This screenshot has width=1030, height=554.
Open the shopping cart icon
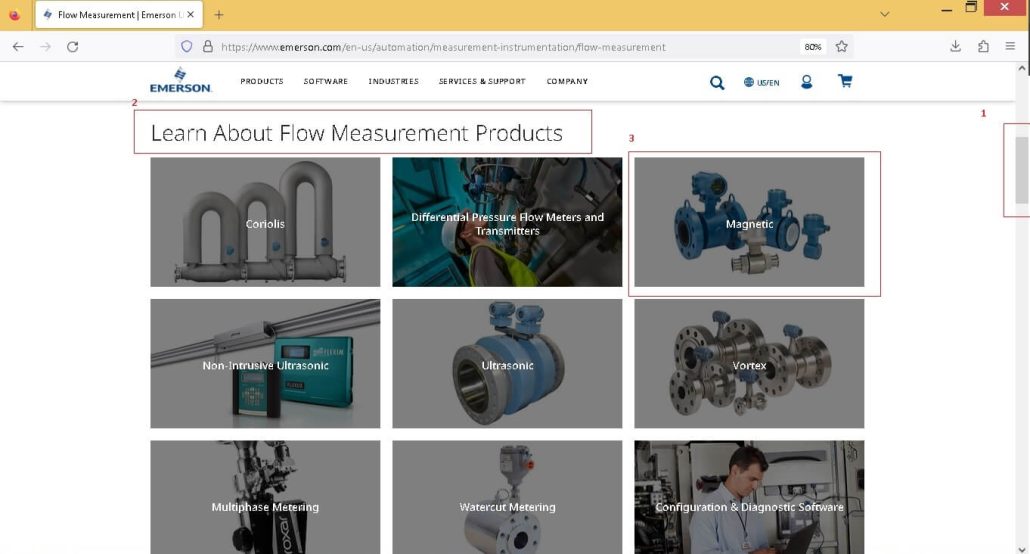[845, 81]
